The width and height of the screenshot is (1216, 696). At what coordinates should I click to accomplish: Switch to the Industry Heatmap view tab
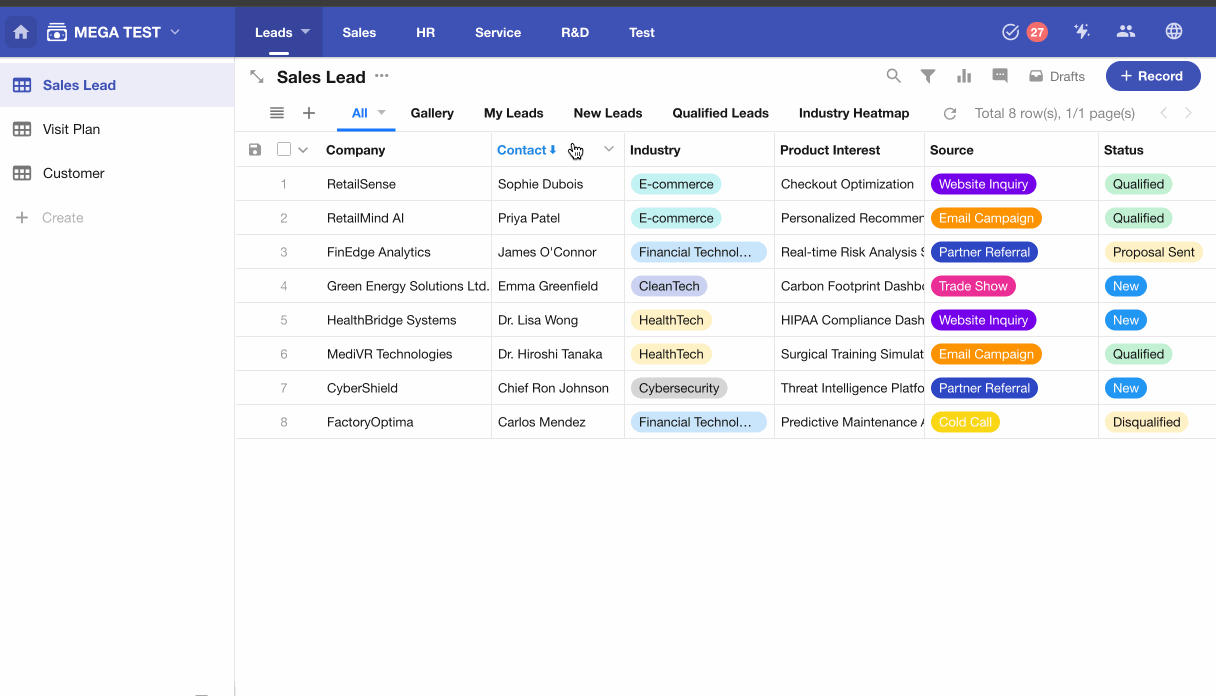point(853,113)
